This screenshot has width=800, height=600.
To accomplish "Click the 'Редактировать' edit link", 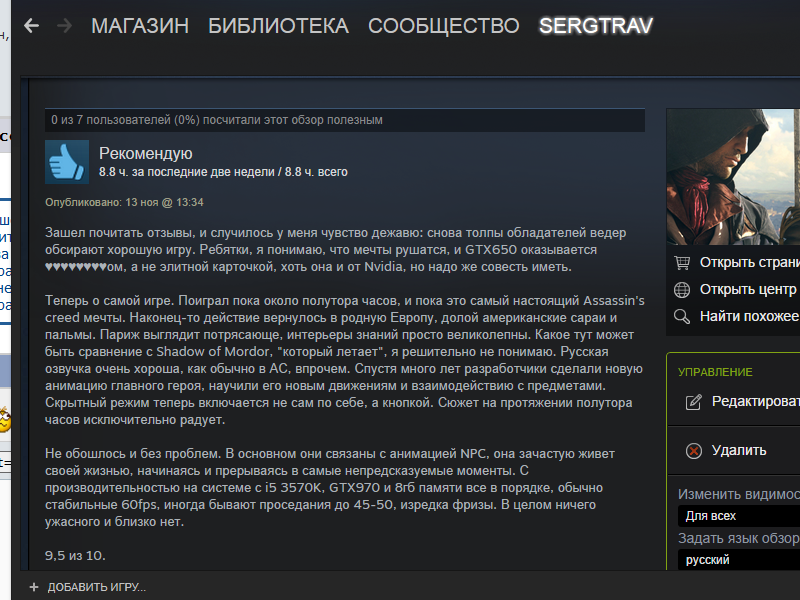I will [756, 402].
